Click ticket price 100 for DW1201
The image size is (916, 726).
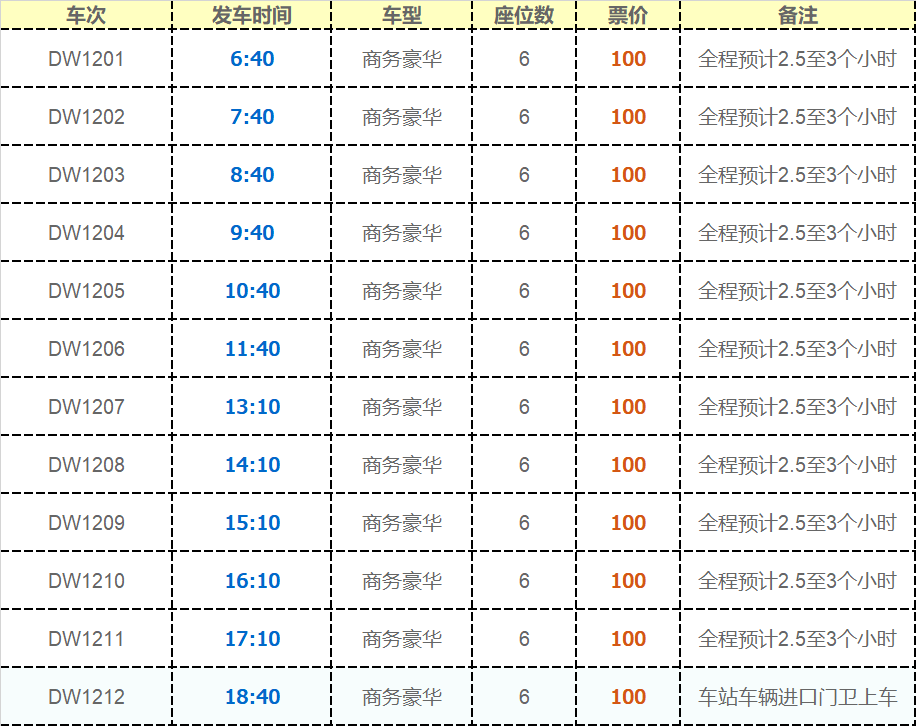coord(628,59)
